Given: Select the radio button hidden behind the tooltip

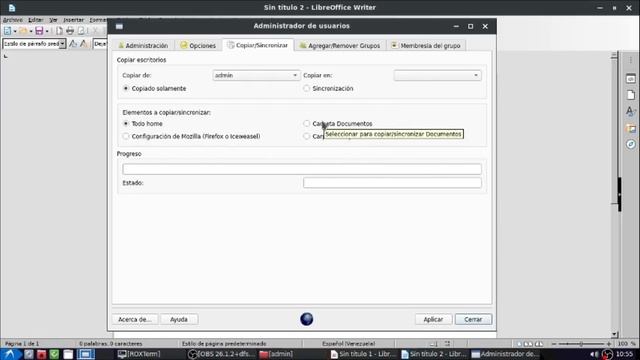Looking at the screenshot, I should pyautogui.click(x=307, y=136).
